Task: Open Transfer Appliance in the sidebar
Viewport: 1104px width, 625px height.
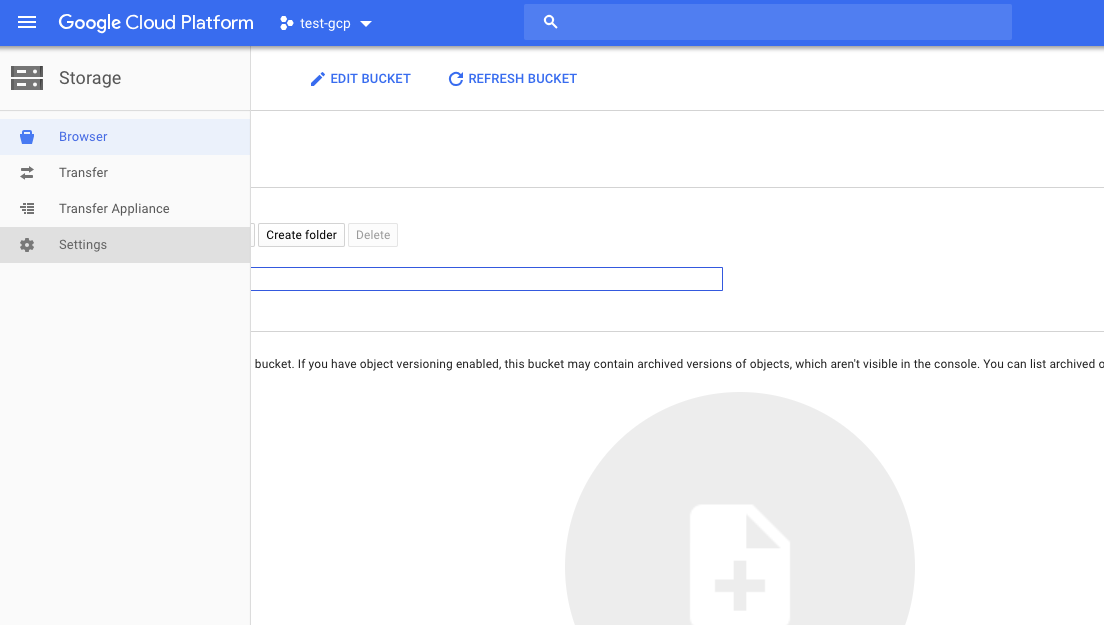Action: point(125,208)
